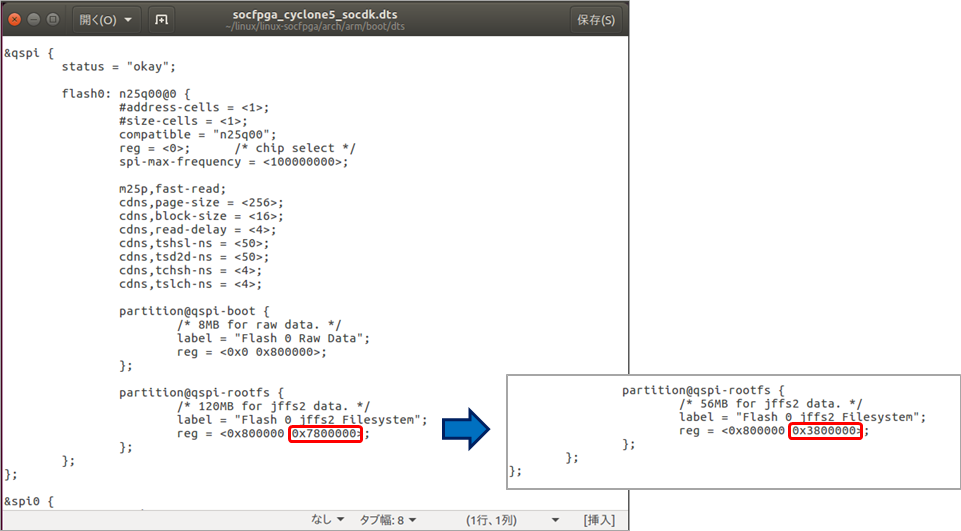This screenshot has width=961, height=531.
Task: Click the socfpga_cyclone5_socdk.dts title
Action: click(313, 14)
